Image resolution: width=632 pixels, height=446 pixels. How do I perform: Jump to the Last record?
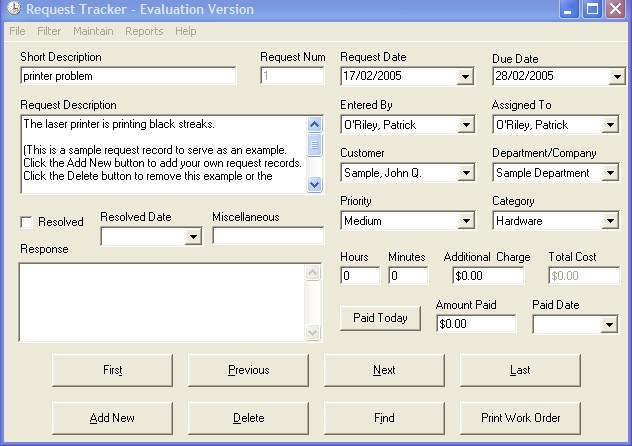click(520, 370)
